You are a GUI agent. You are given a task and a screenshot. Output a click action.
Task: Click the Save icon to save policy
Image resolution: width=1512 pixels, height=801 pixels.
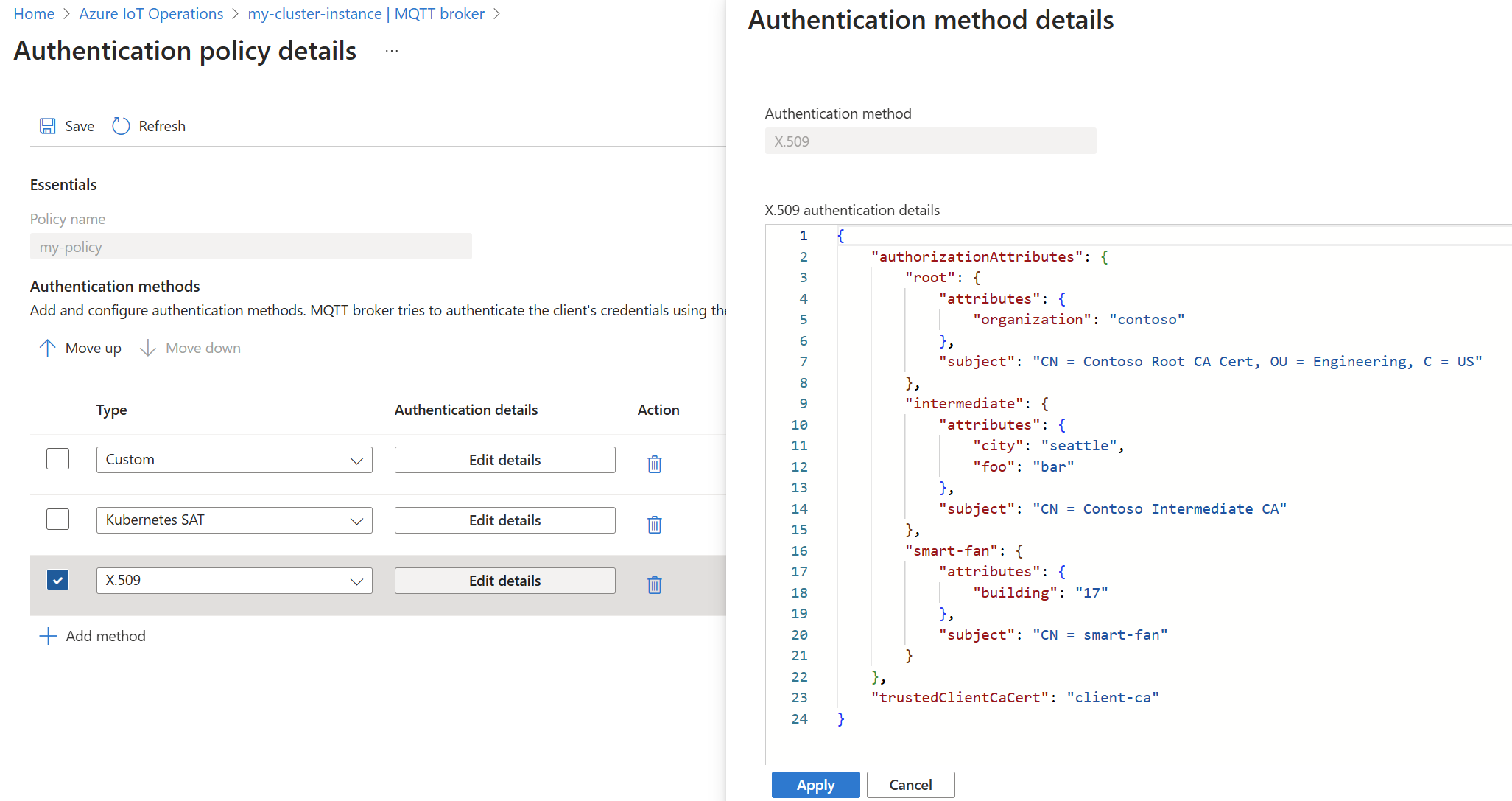(x=57, y=126)
